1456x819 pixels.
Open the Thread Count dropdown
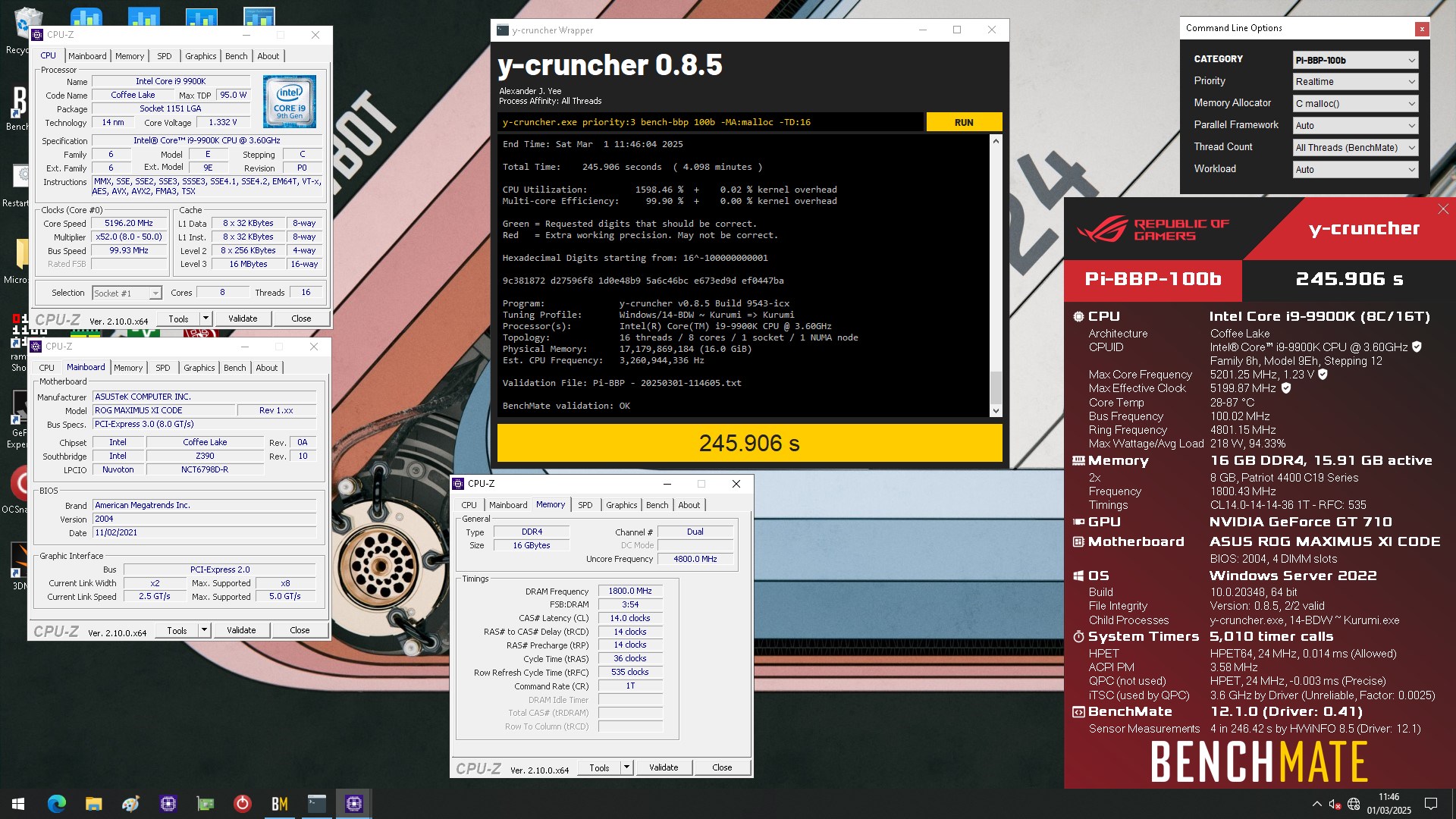pos(1355,148)
